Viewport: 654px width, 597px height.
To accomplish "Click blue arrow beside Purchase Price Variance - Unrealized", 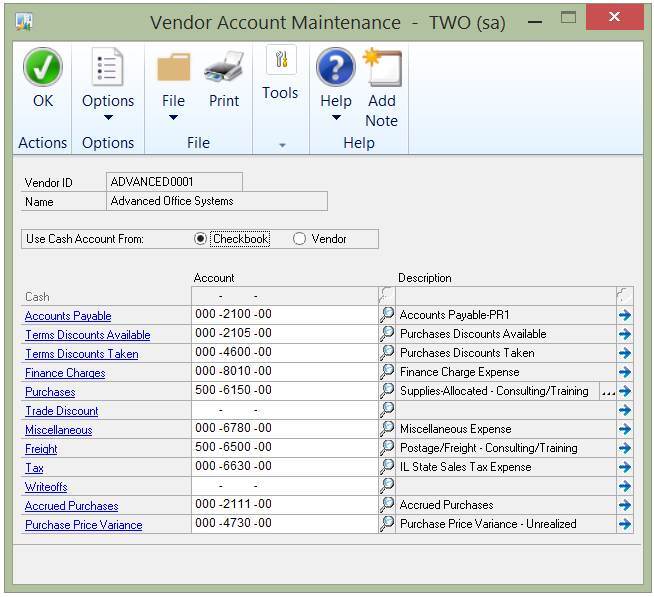I will [625, 524].
